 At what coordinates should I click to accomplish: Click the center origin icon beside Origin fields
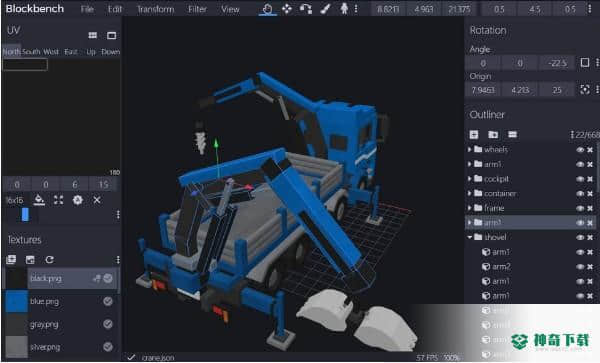pos(585,90)
